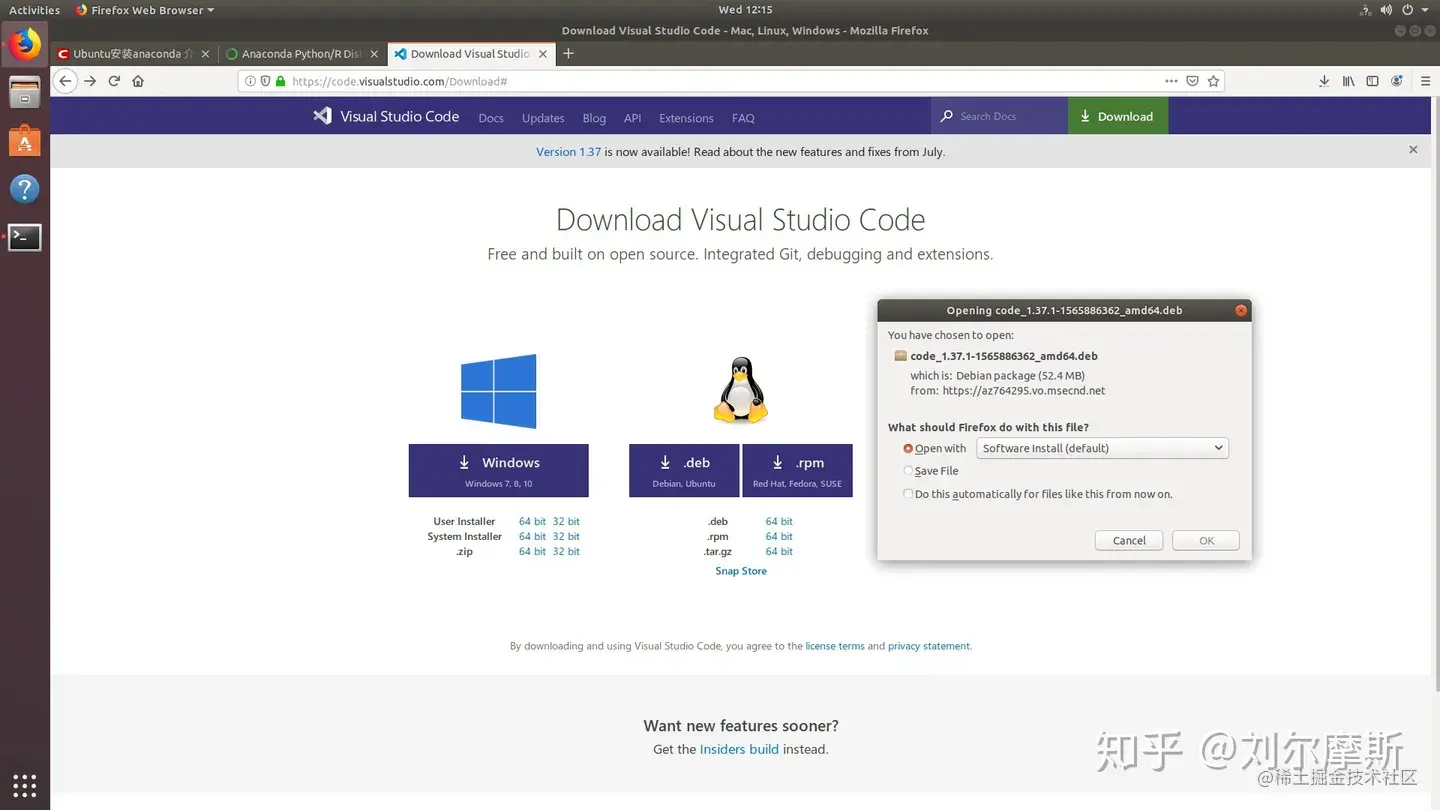
Task: Show site information via the info icon
Action: click(250, 81)
